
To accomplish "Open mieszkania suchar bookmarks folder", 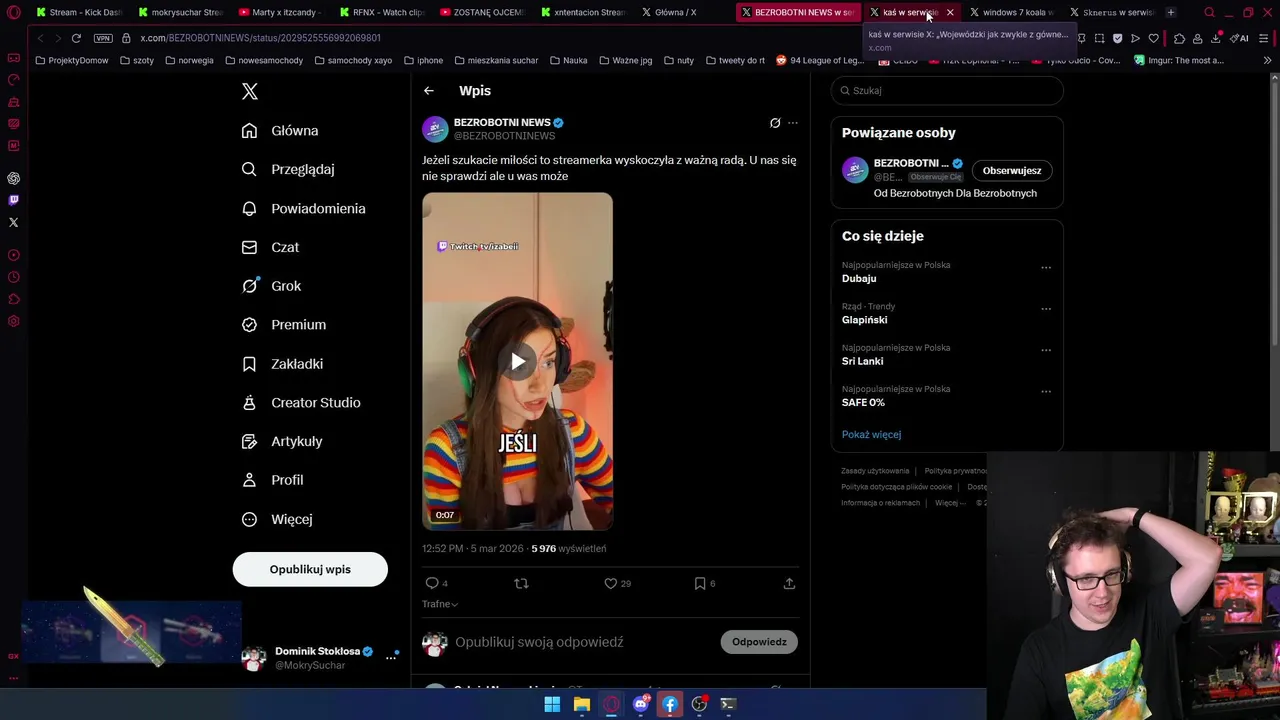I will coord(496,60).
